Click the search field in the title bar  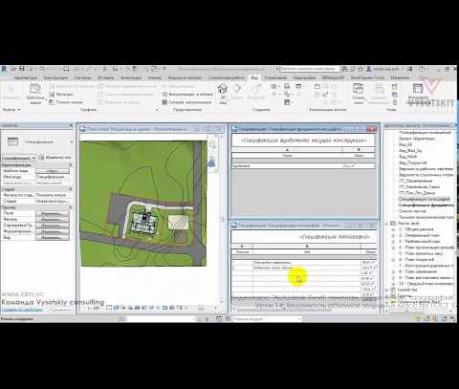(x=309, y=69)
